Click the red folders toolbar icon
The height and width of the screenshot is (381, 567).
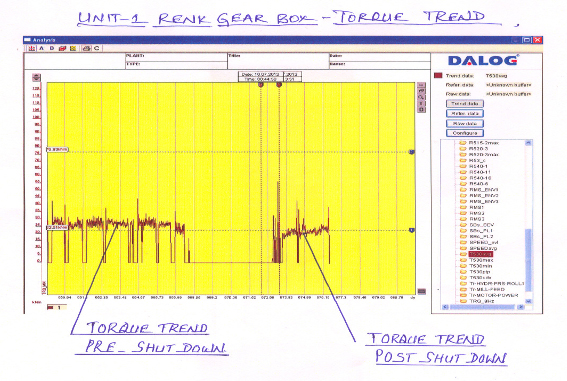(x=63, y=48)
